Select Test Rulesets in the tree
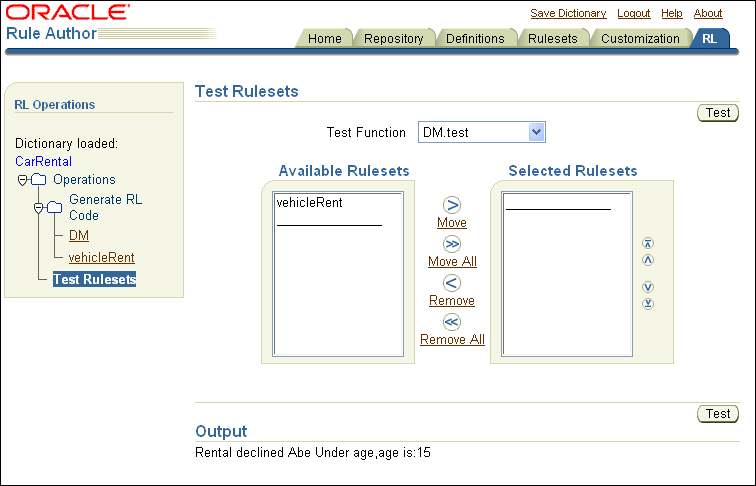756x486 pixels. click(x=94, y=279)
